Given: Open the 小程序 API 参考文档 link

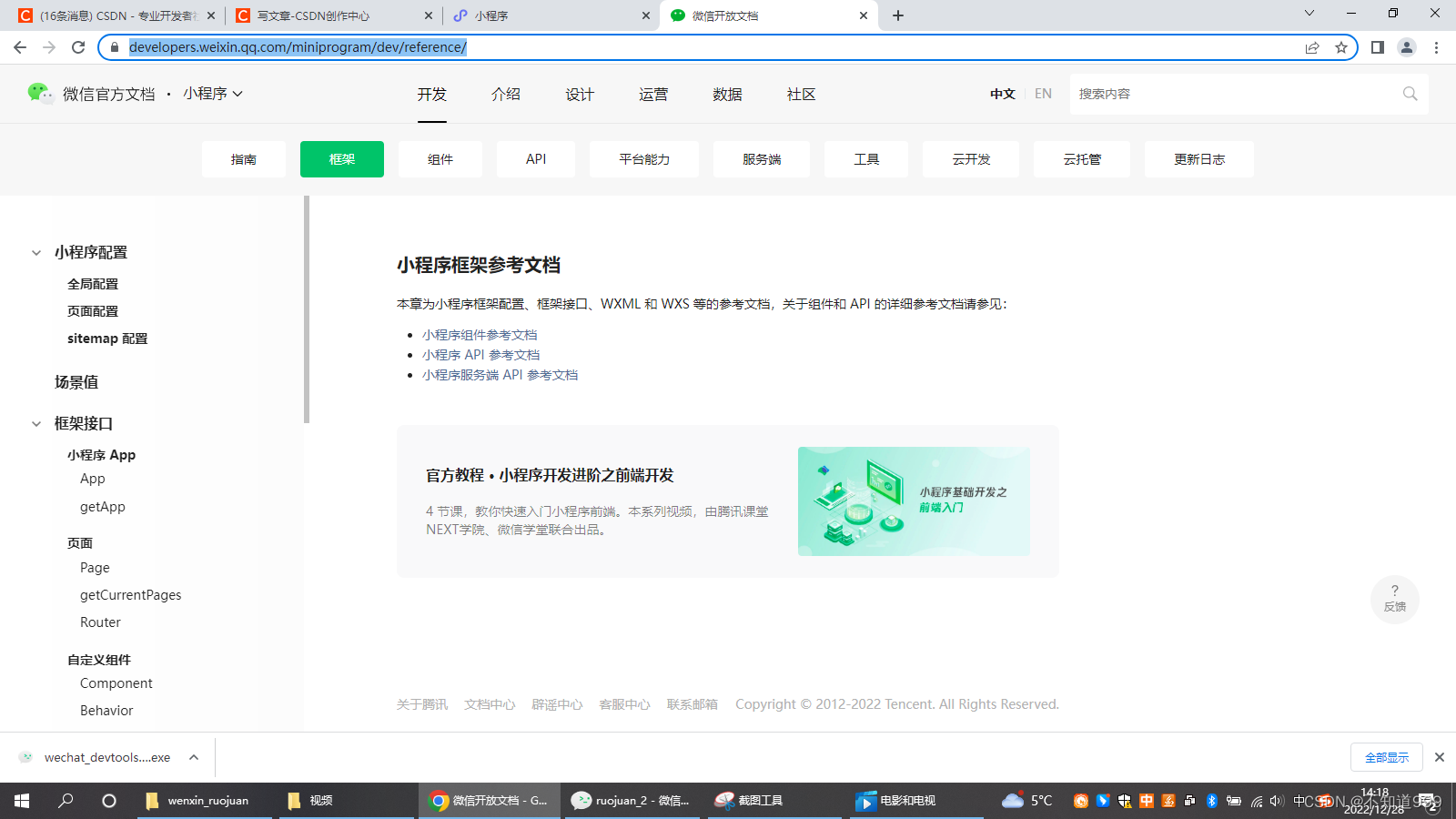Looking at the screenshot, I should 481,355.
